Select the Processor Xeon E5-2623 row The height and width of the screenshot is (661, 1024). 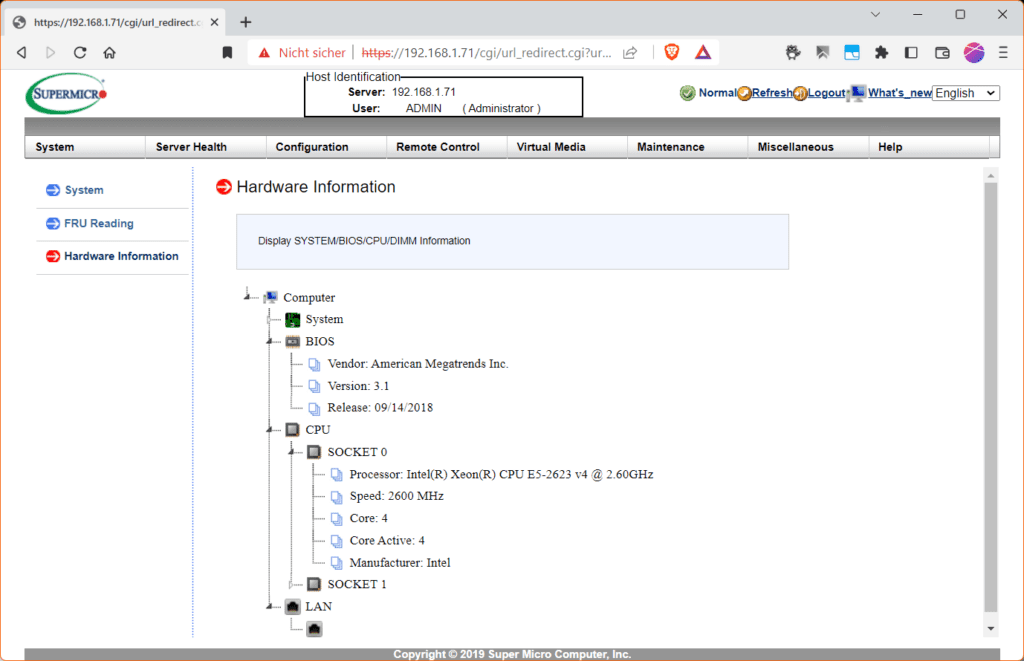click(x=501, y=474)
